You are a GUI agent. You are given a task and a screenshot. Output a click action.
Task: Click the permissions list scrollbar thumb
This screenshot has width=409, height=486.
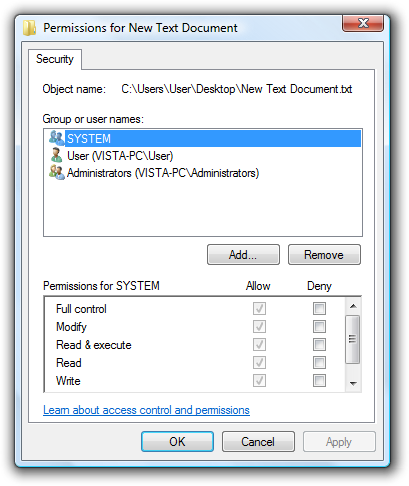[353, 339]
